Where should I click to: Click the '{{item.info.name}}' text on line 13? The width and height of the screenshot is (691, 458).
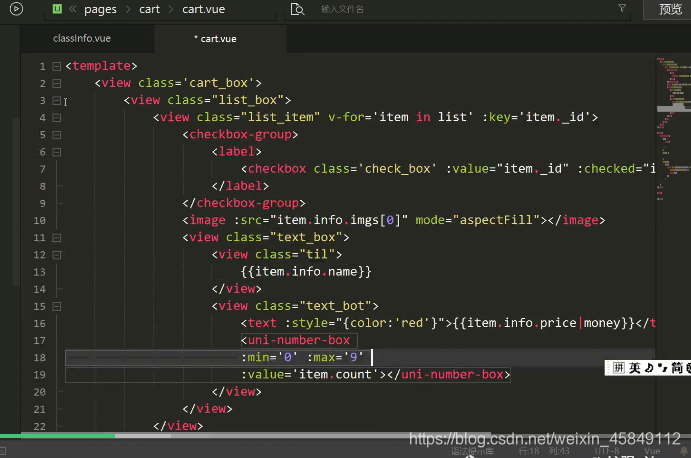tap(306, 272)
